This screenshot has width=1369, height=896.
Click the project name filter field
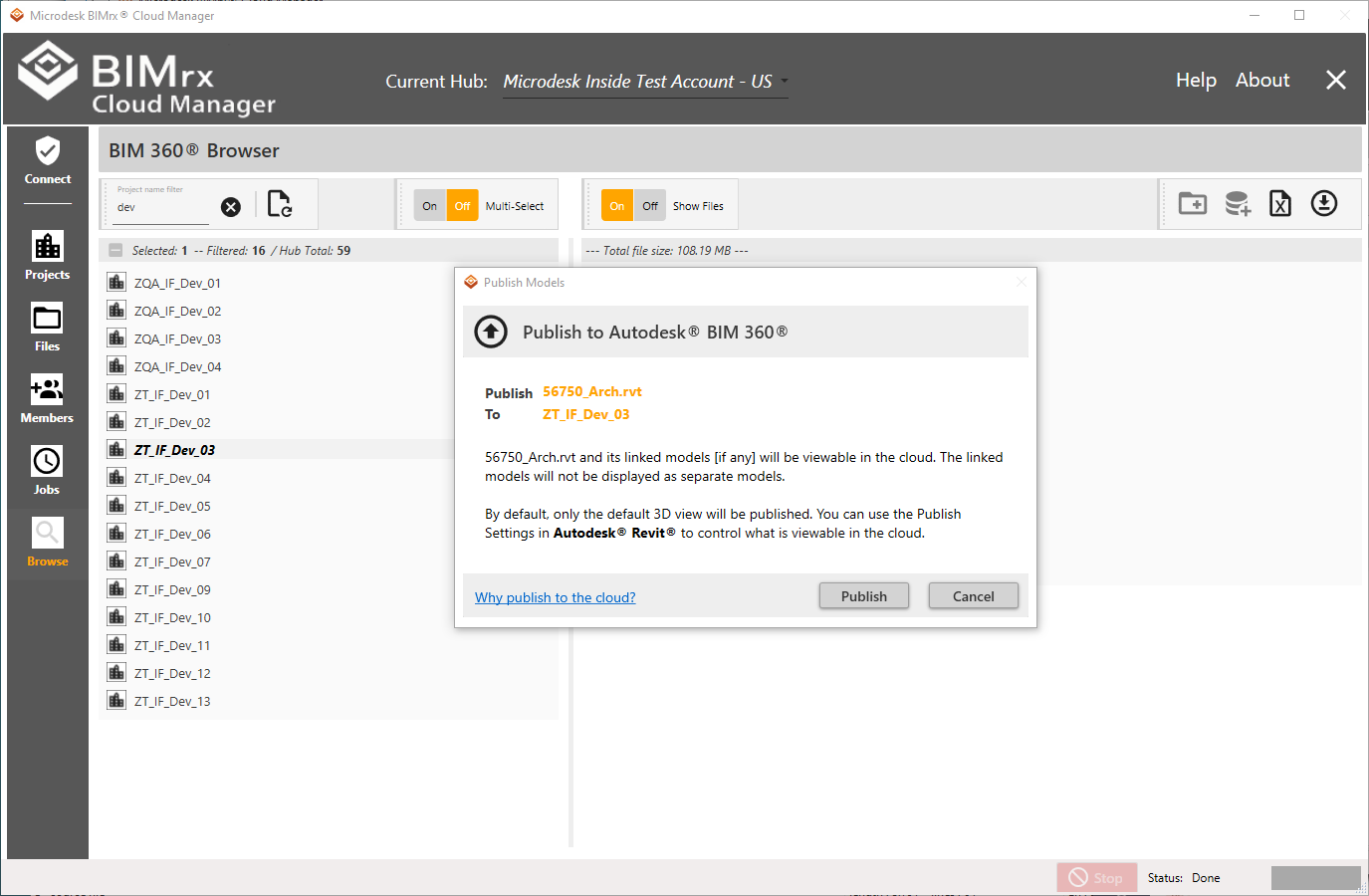tap(161, 207)
